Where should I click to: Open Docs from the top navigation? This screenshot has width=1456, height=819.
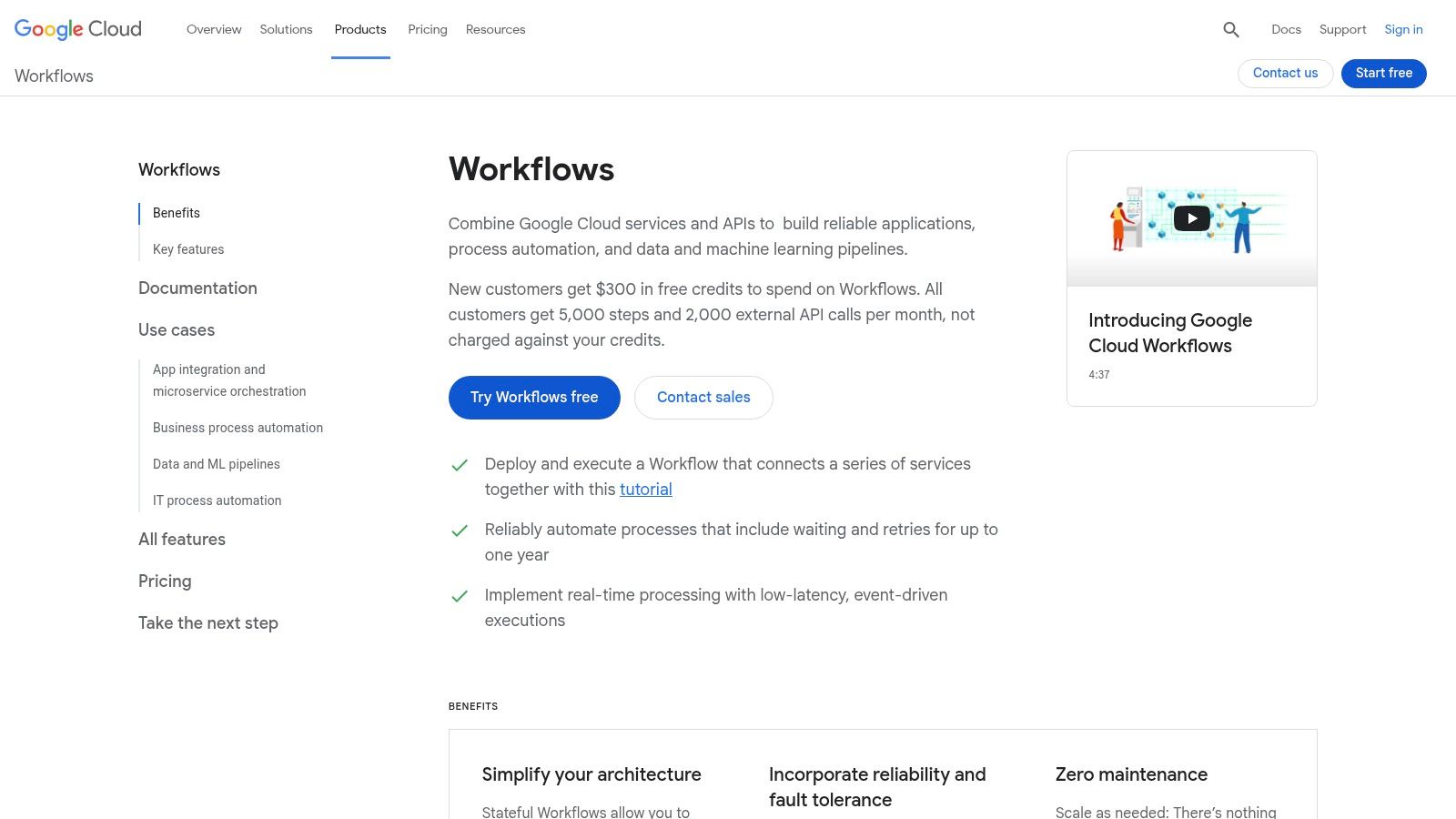(x=1286, y=29)
